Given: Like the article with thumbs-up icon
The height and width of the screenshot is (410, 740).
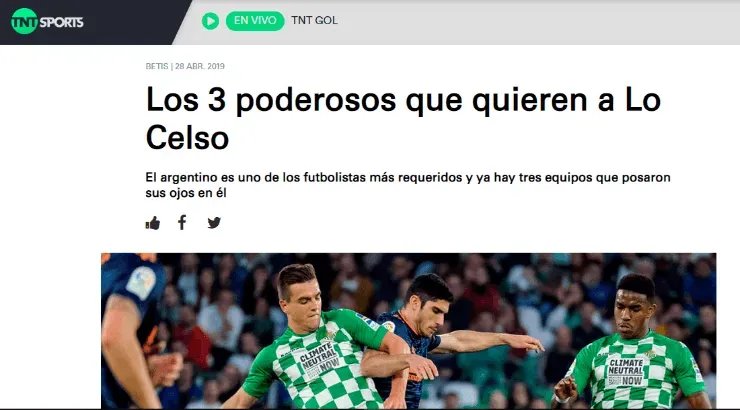Looking at the screenshot, I should click(152, 223).
